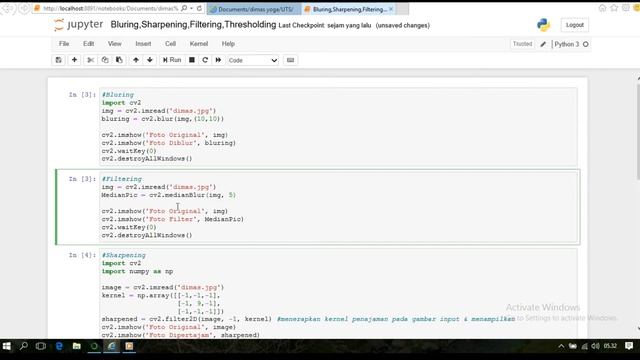The image size is (640, 360).
Task: Save notebook with the floppy disk icon
Action: (x=59, y=60)
